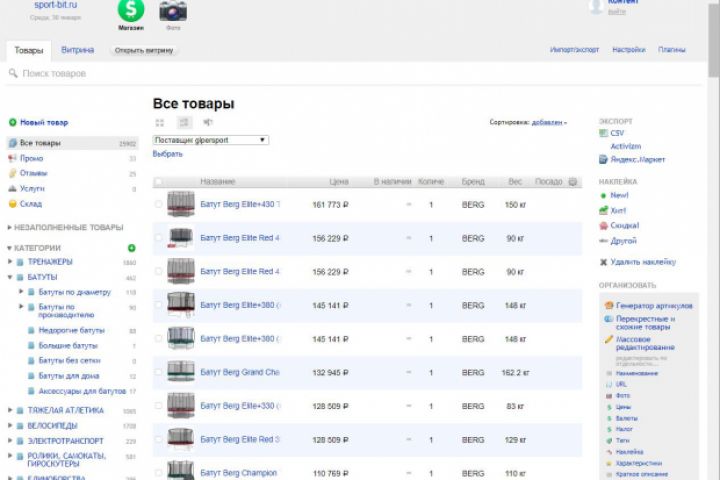Viewport: 720px width, 480px height.
Task: Open Склад icon in sidebar
Action: pos(12,203)
